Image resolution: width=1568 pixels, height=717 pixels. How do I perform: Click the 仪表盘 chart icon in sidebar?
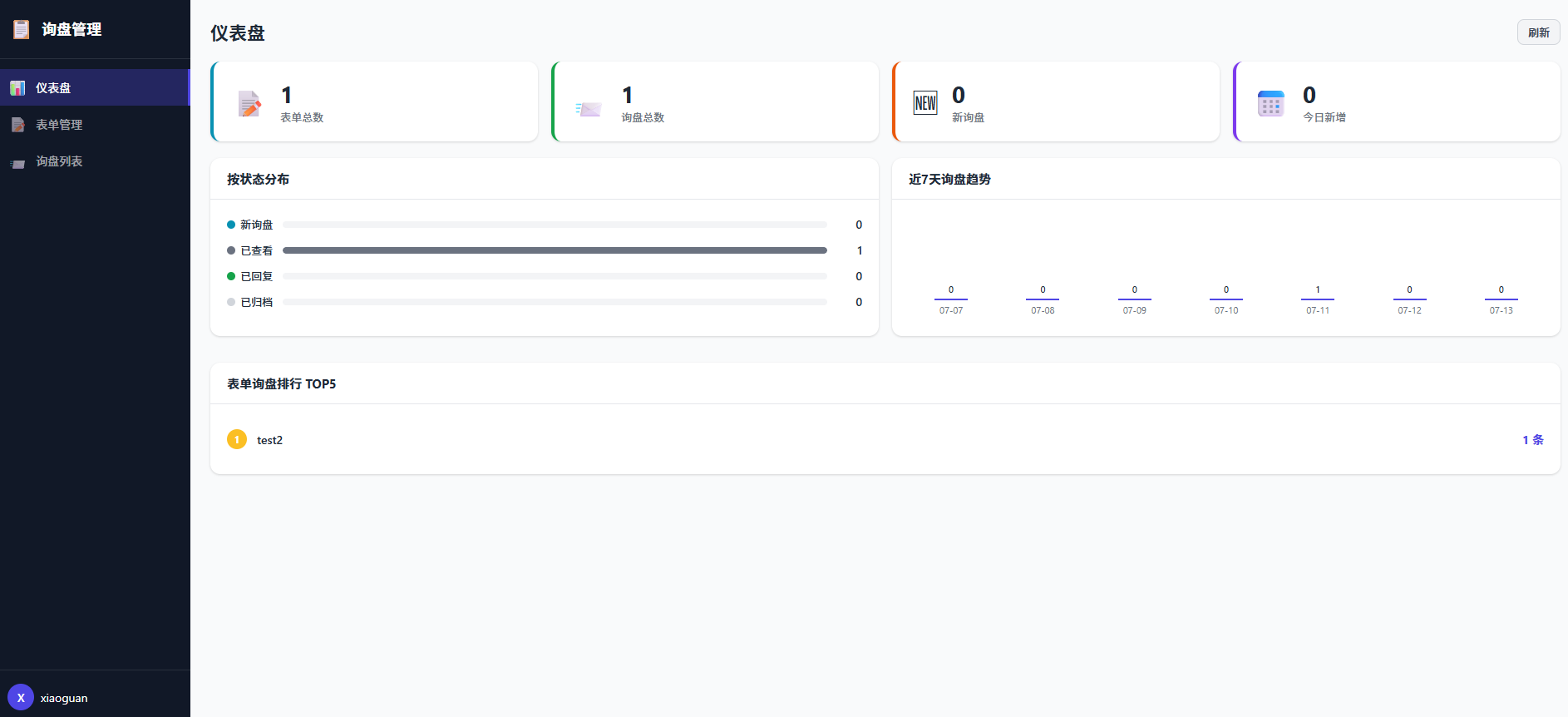coord(17,87)
